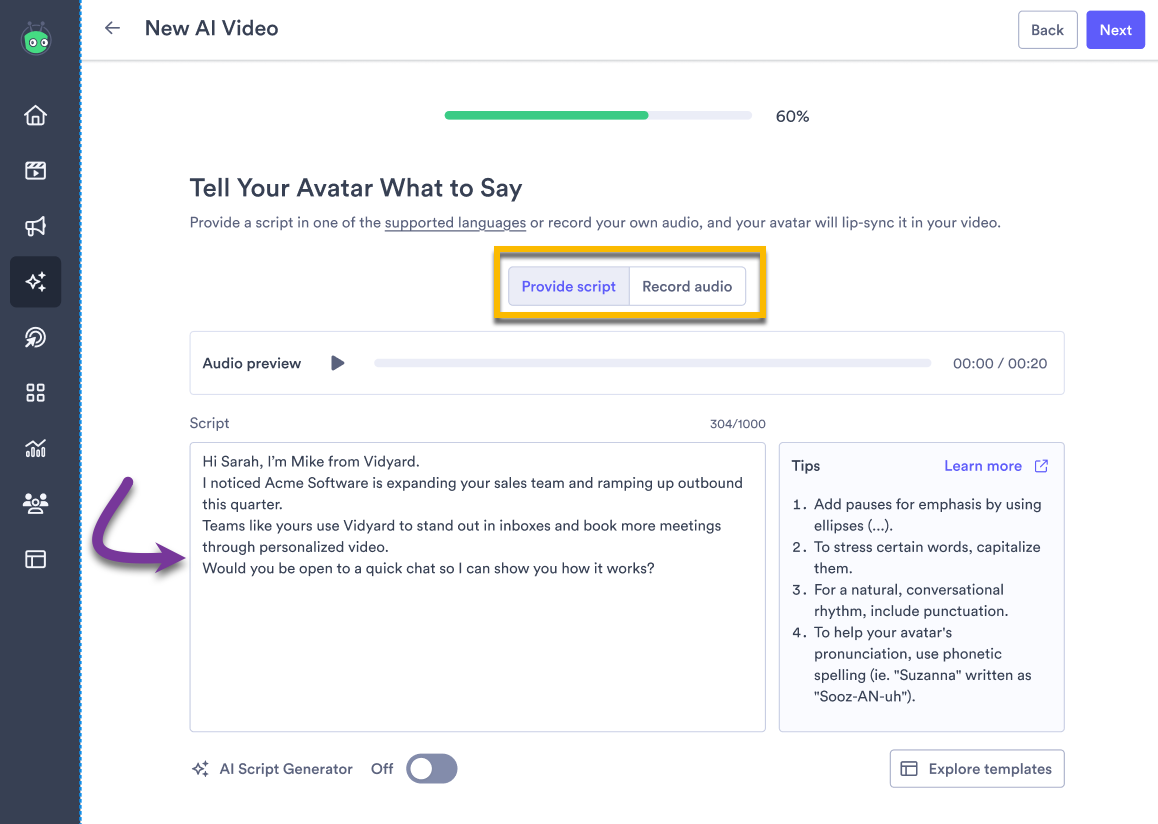Go back using the arrow icon
The image size is (1158, 824).
pyautogui.click(x=112, y=28)
